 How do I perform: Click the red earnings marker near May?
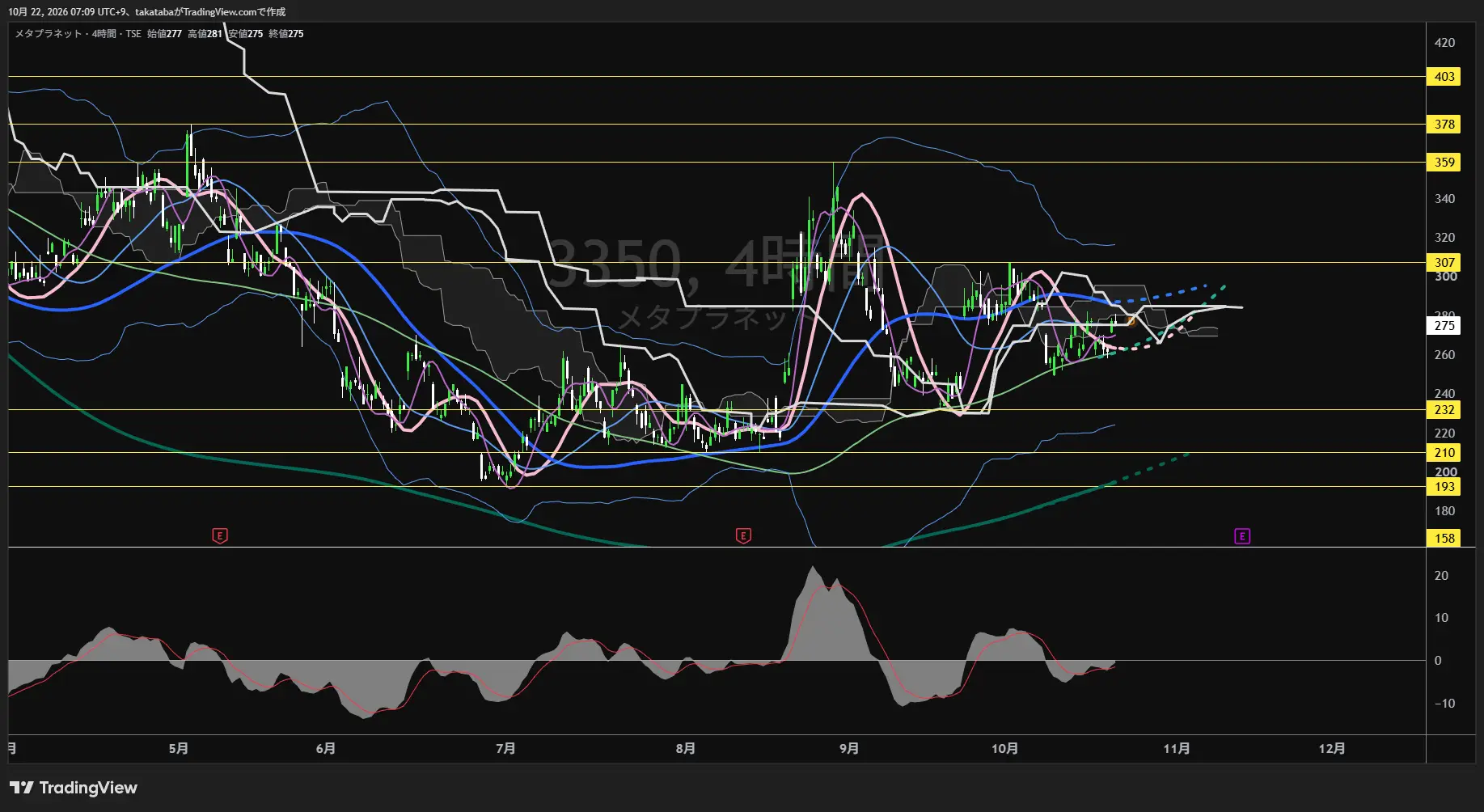pyautogui.click(x=220, y=535)
